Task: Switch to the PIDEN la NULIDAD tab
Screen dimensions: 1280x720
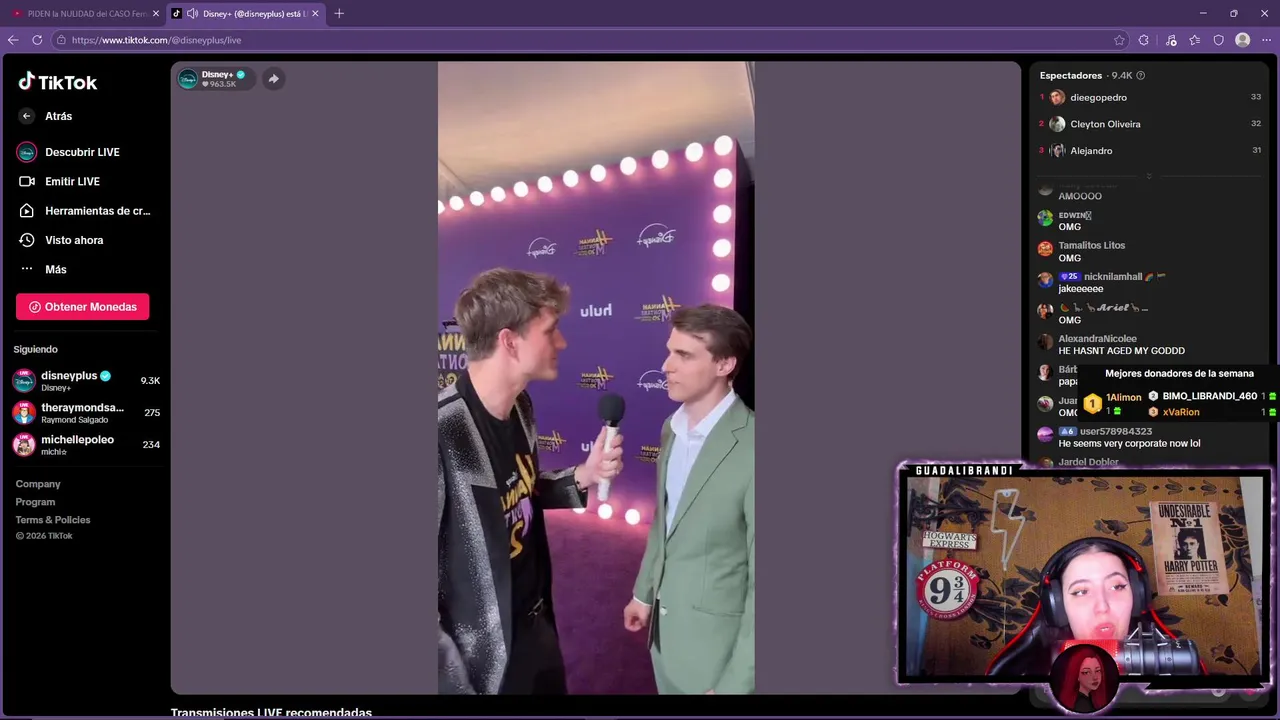Action: coord(87,14)
